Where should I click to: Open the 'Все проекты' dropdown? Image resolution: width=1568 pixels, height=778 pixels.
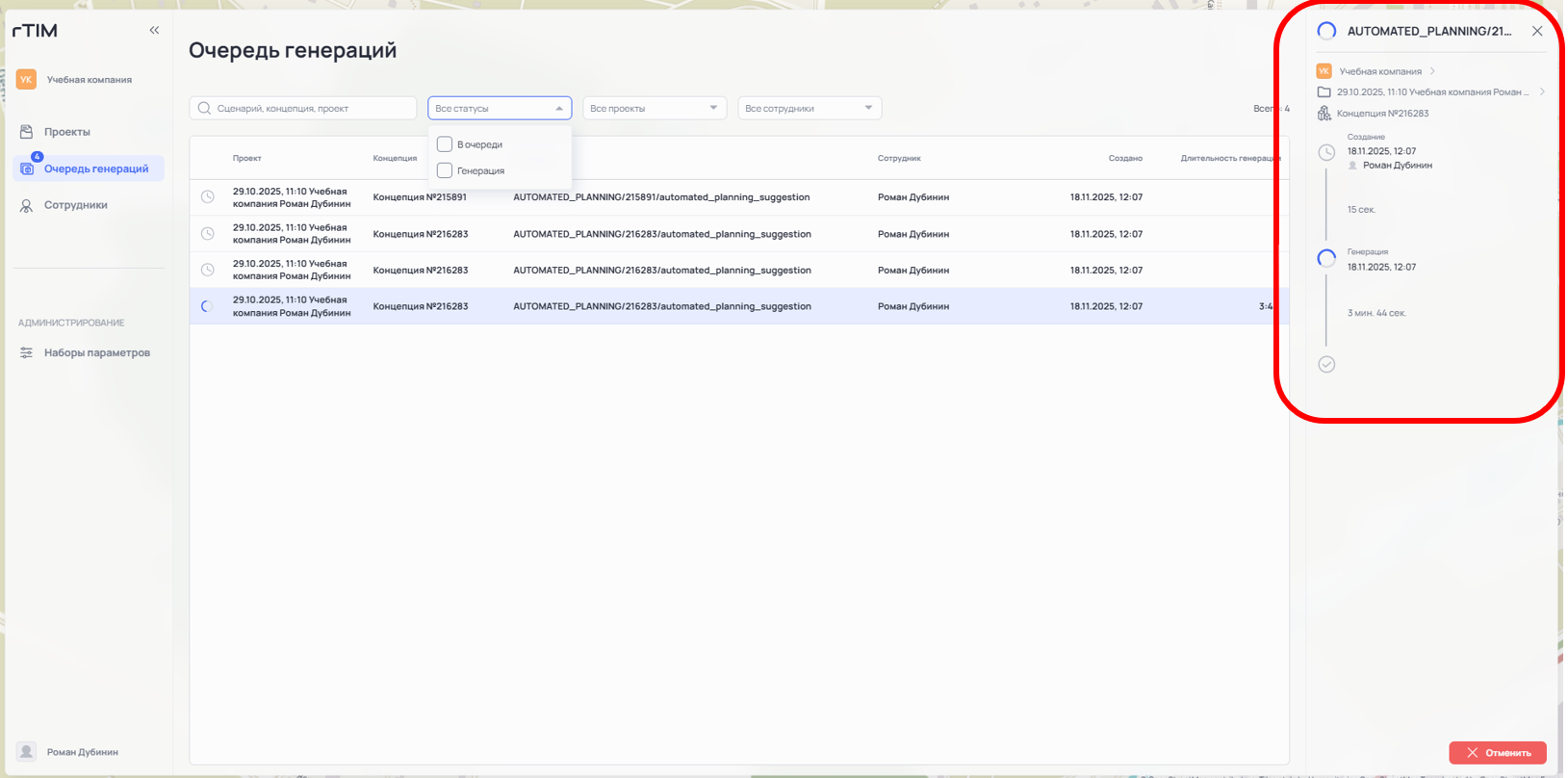654,109
